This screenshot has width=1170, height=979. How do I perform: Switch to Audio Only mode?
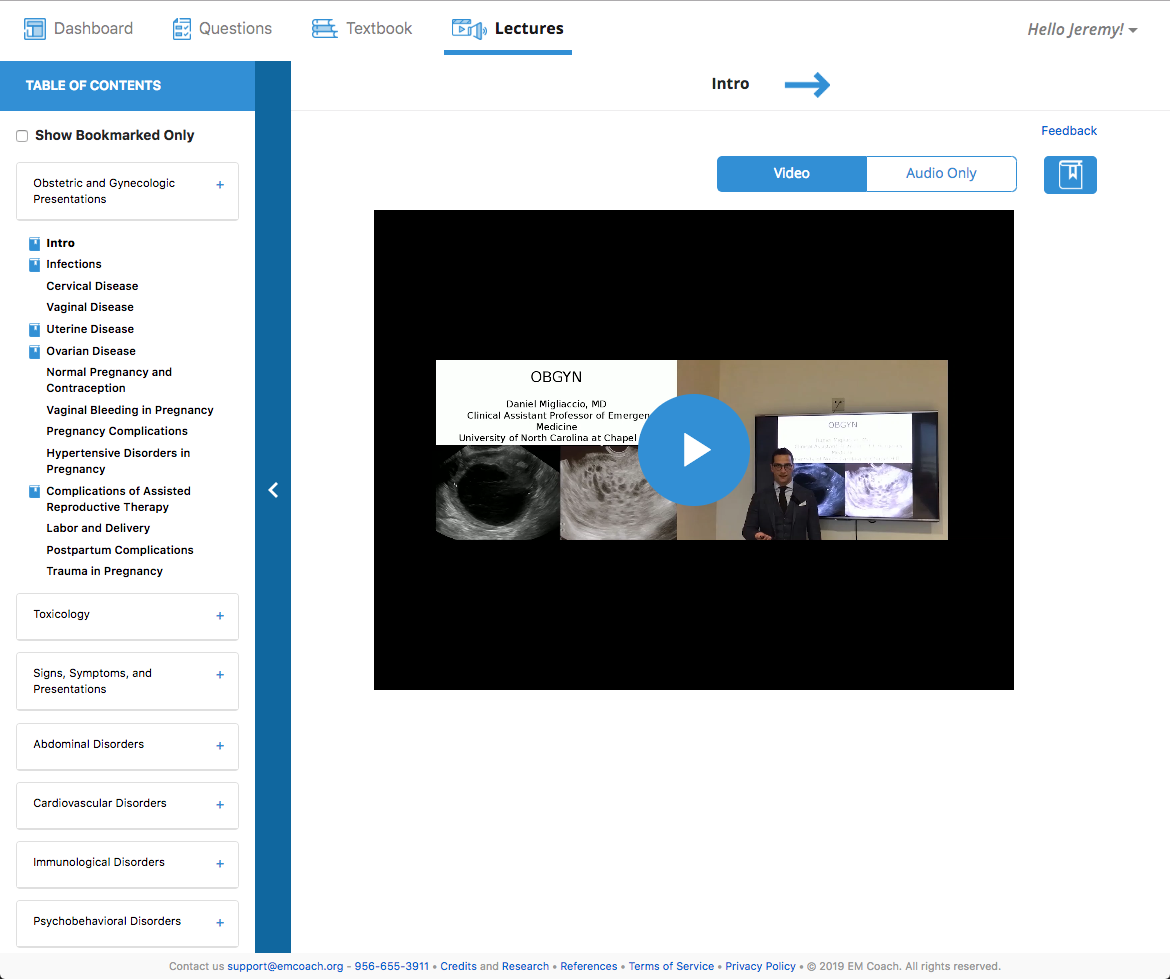(x=940, y=173)
